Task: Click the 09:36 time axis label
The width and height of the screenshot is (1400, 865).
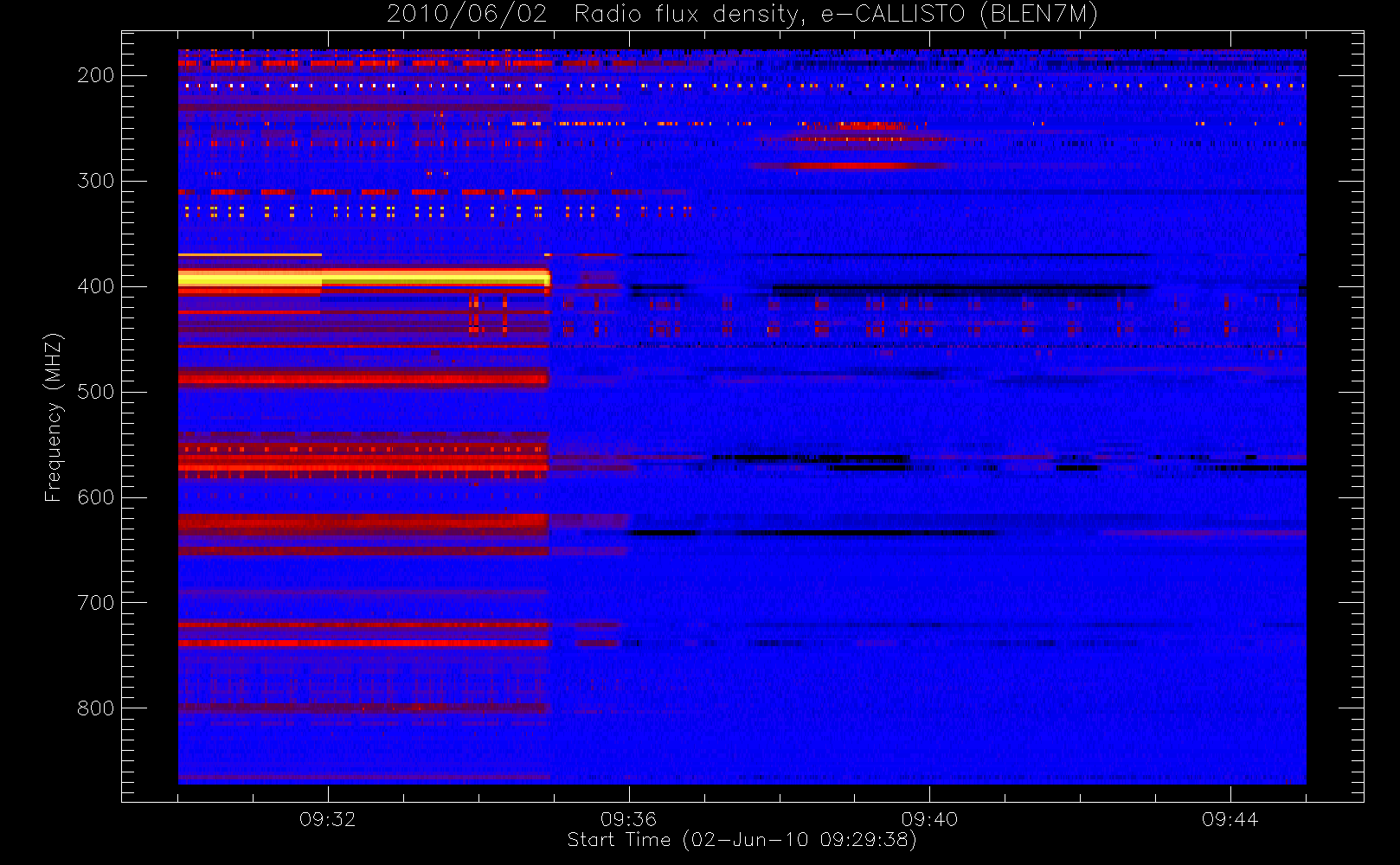Action: click(x=629, y=819)
